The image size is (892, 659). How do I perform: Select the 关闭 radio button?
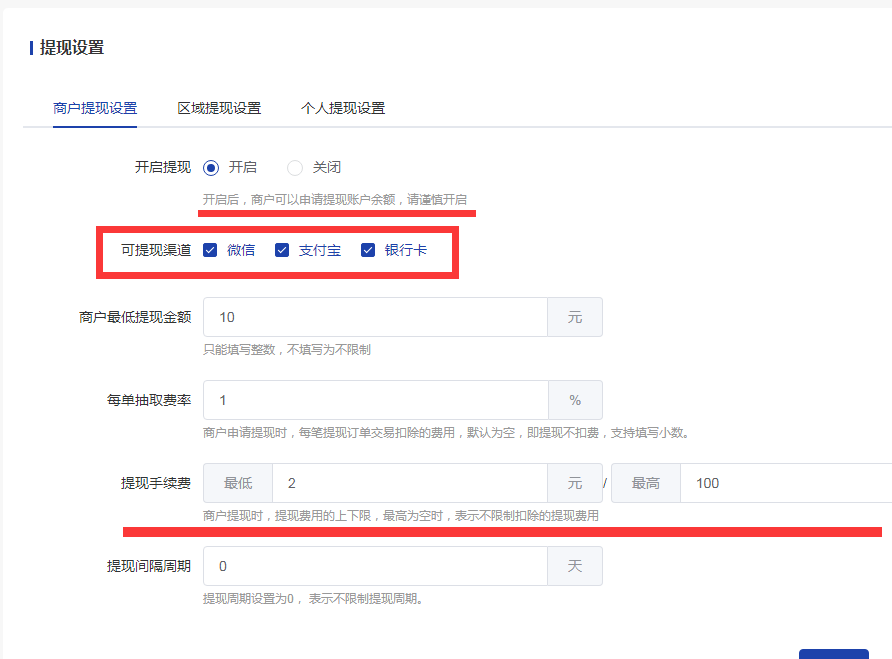pyautogui.click(x=295, y=168)
